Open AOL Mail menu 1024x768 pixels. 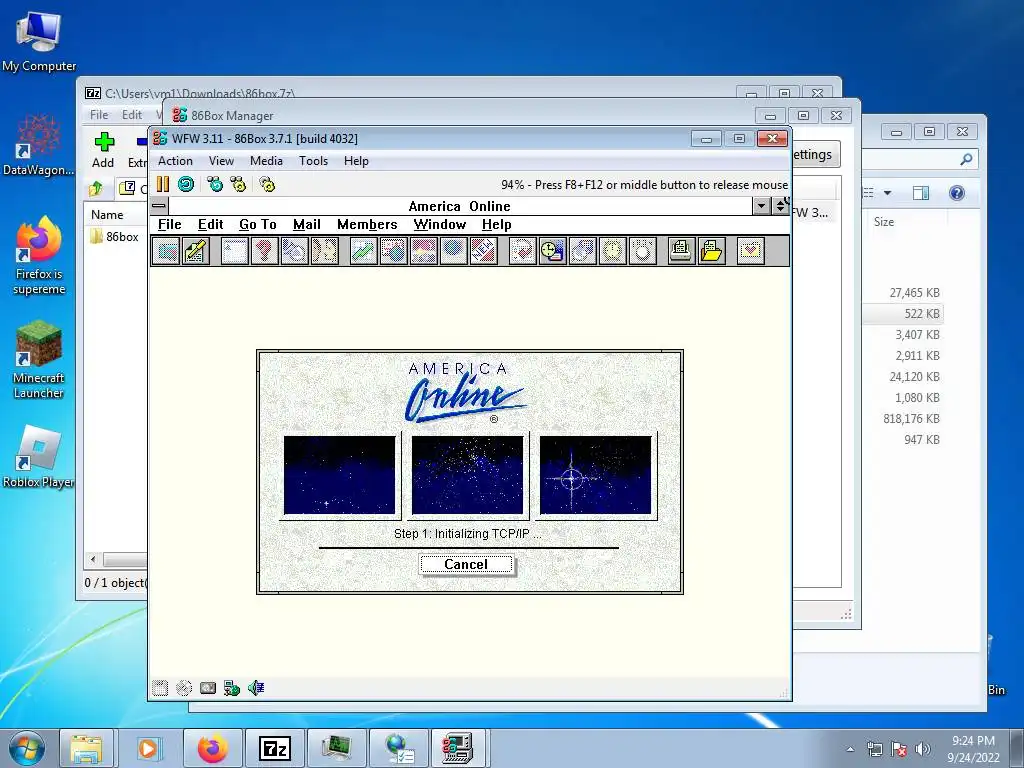point(307,225)
